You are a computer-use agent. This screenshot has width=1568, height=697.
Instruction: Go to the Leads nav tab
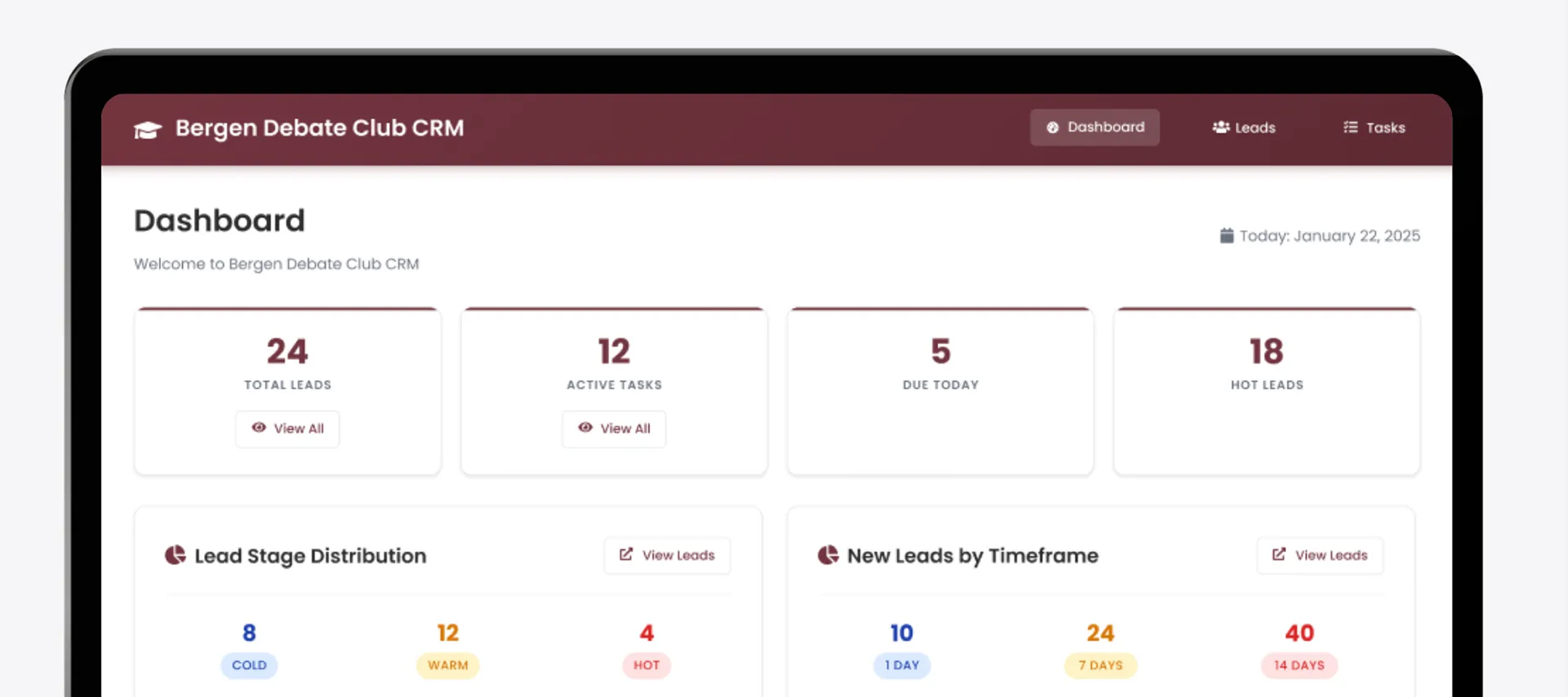tap(1244, 128)
